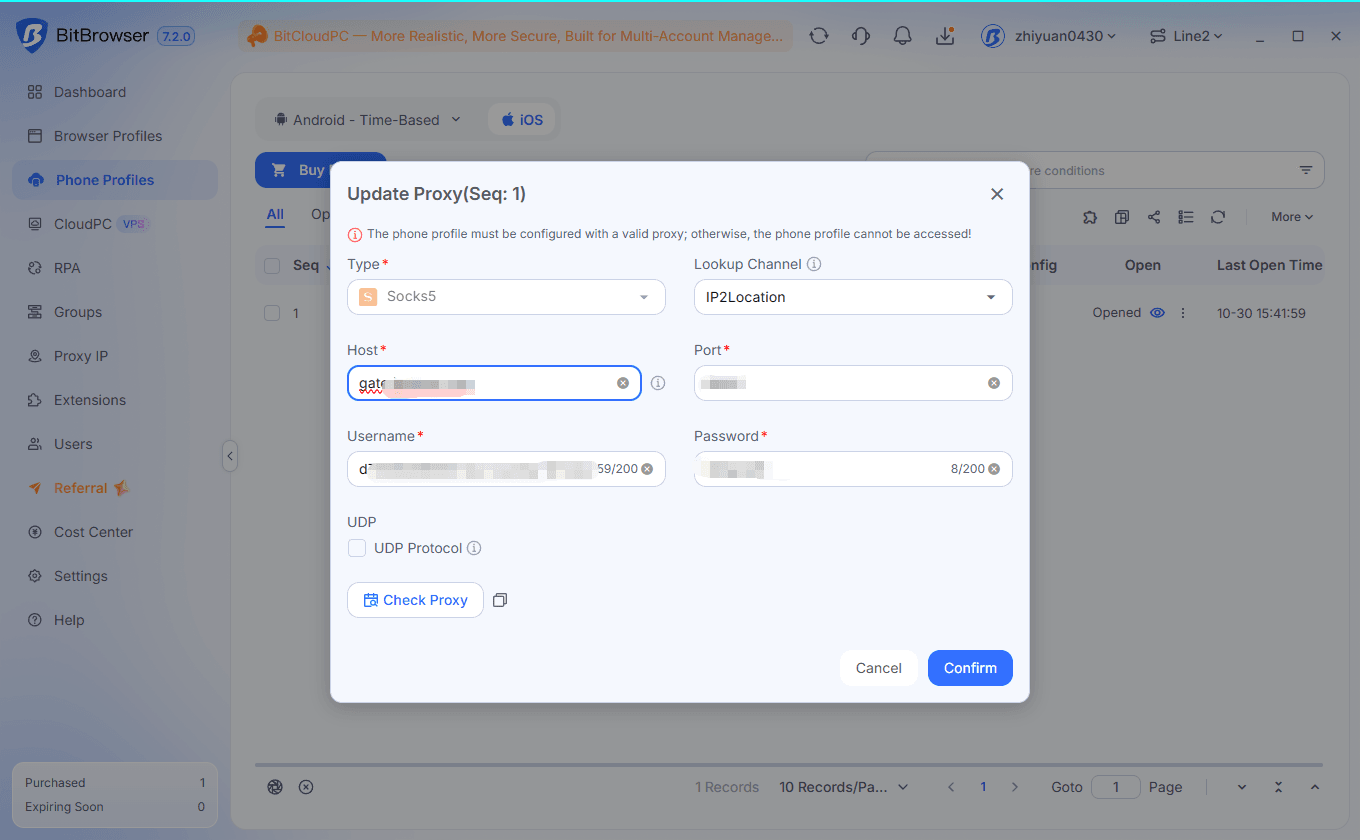Open the Line2 line selector dropdown
Screen dimensions: 1360x840
[1185, 36]
